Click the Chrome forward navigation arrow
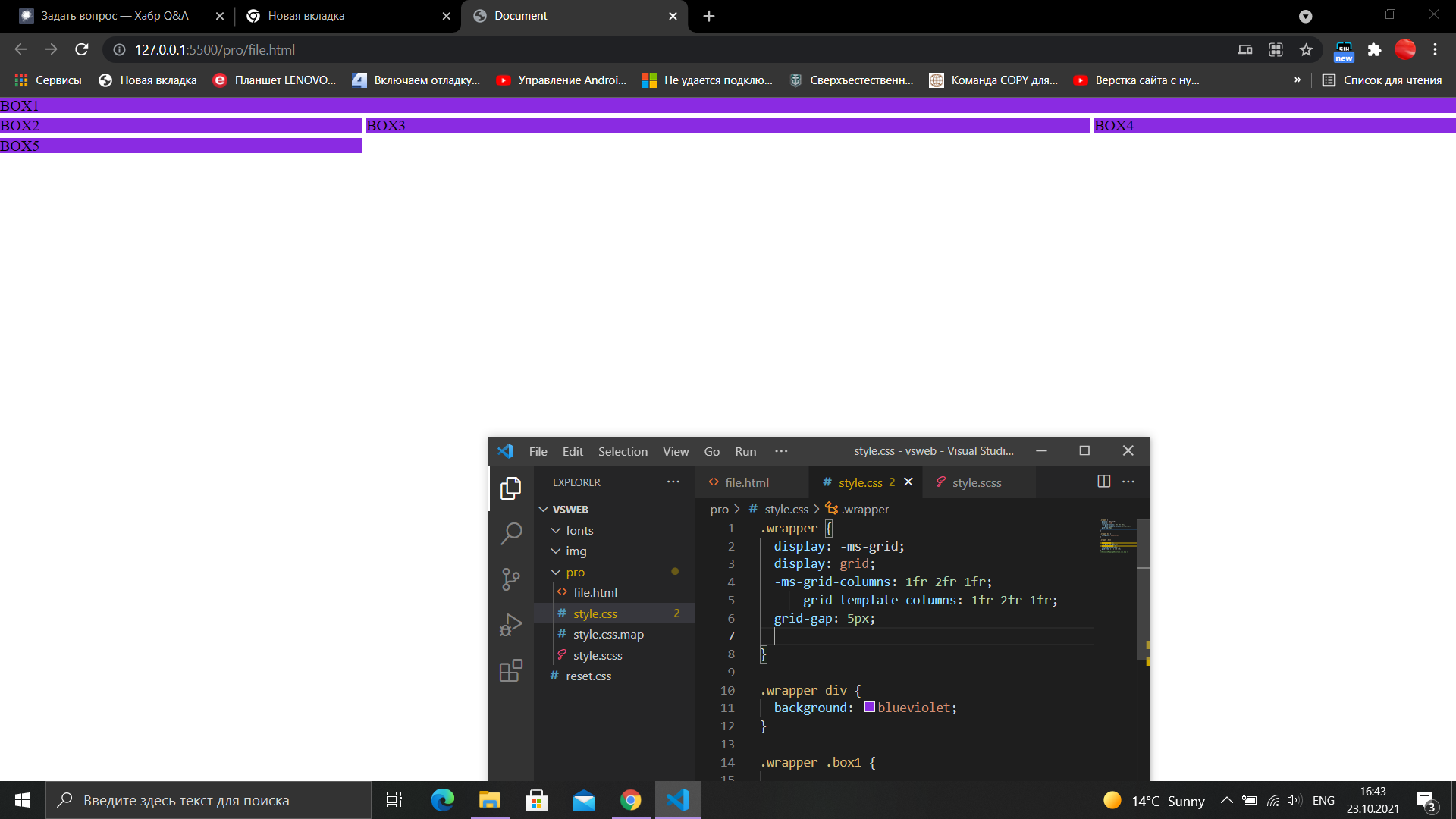Viewport: 1456px width, 819px height. pos(51,49)
